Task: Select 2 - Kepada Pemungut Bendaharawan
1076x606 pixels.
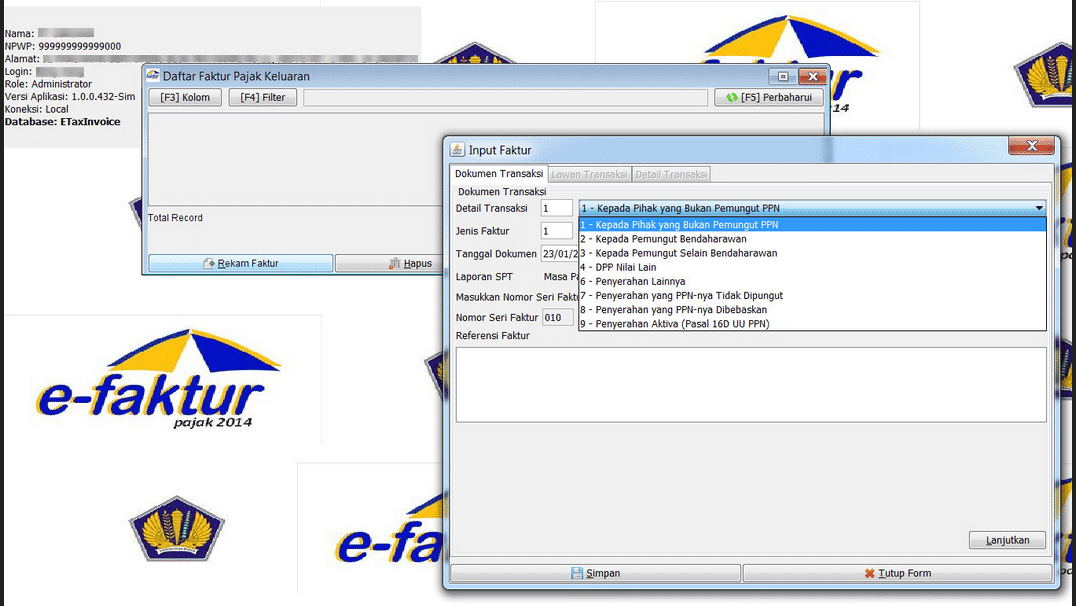Action: [x=812, y=239]
